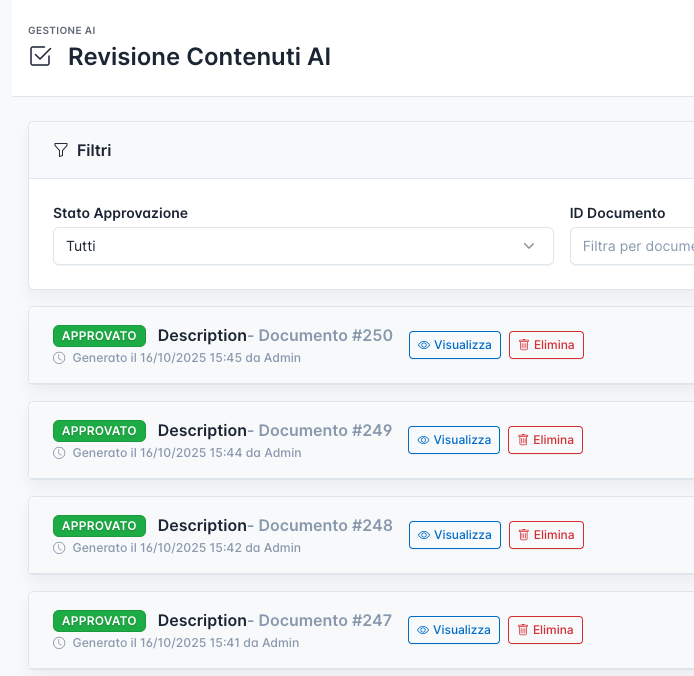The height and width of the screenshot is (676, 694).
Task: Show Documento #247 via Visualizza
Action: click(x=454, y=630)
